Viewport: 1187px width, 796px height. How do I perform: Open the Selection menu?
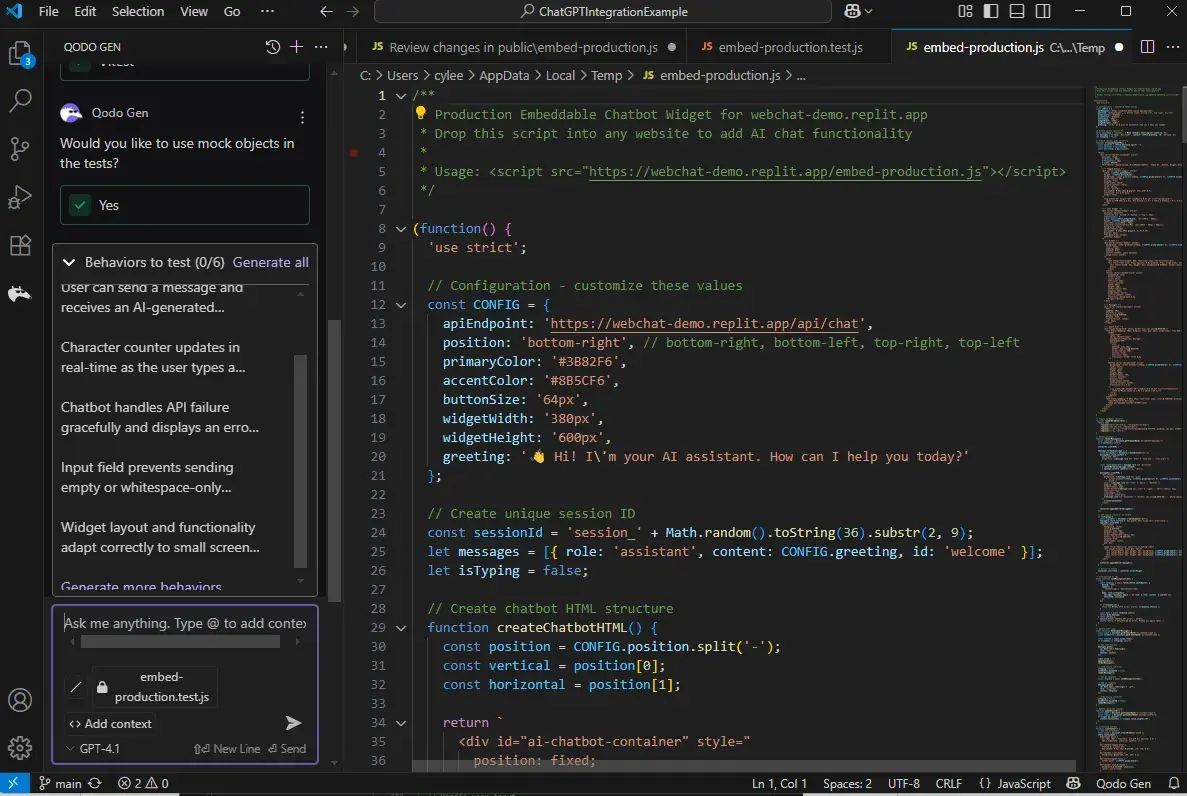pyautogui.click(x=138, y=11)
